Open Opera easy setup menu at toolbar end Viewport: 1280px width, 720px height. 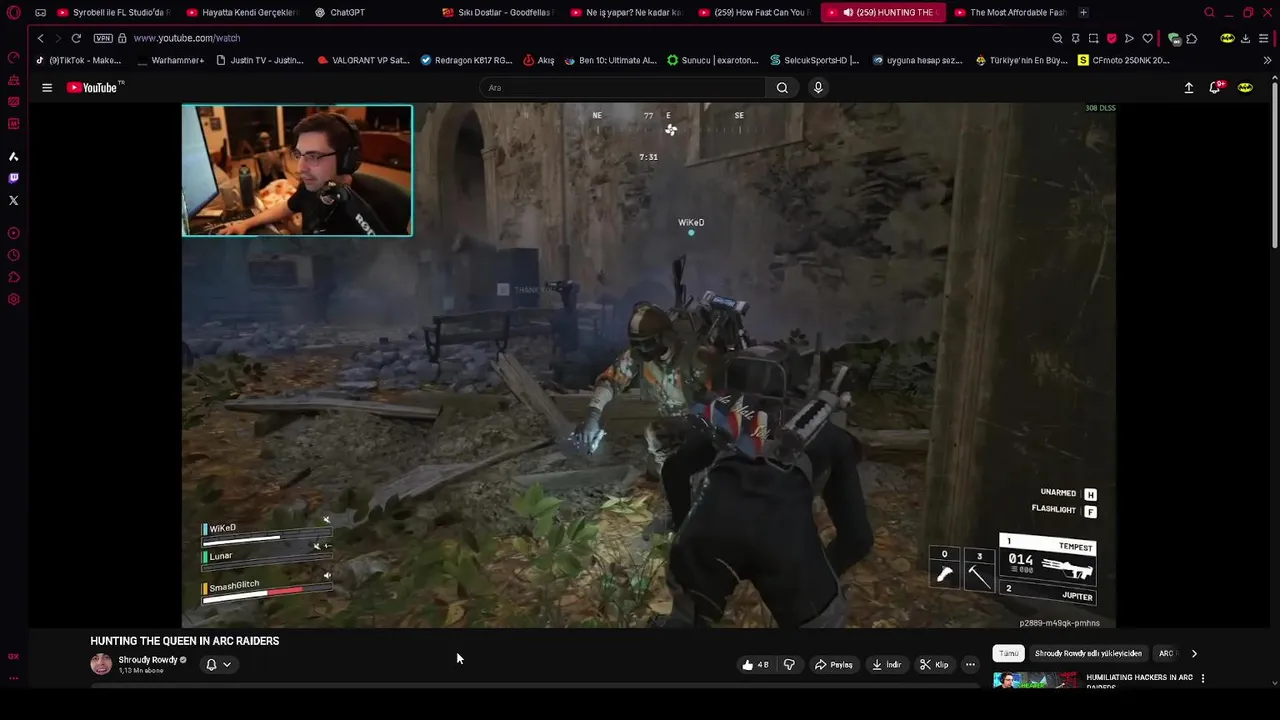click(x=1264, y=38)
